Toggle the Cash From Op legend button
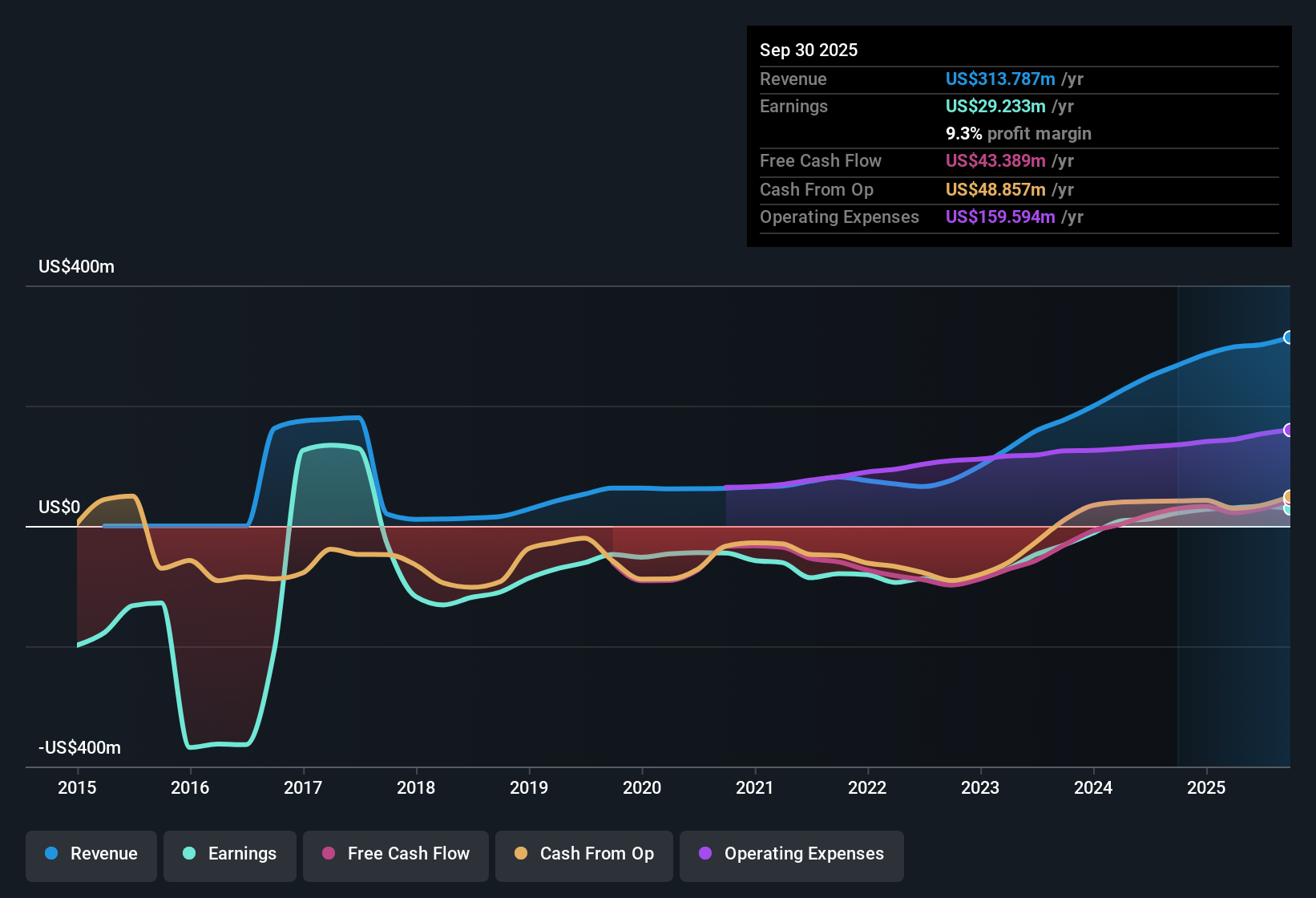 pyautogui.click(x=584, y=854)
